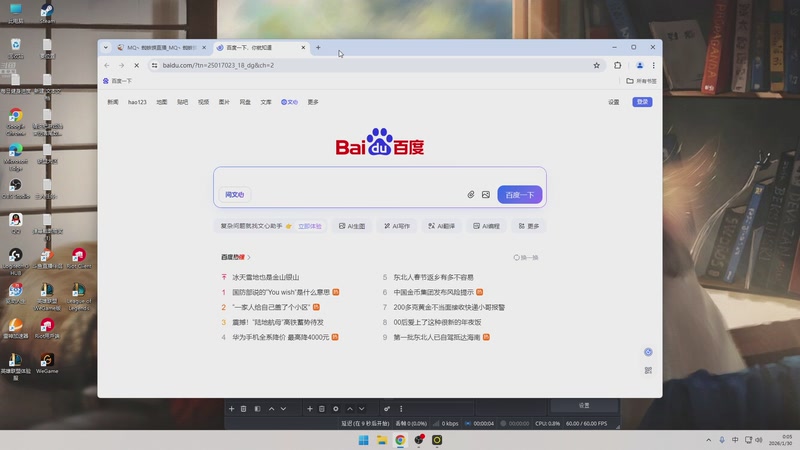Expand 更多 AI tools chip
This screenshot has height=450, width=800.
(529, 226)
